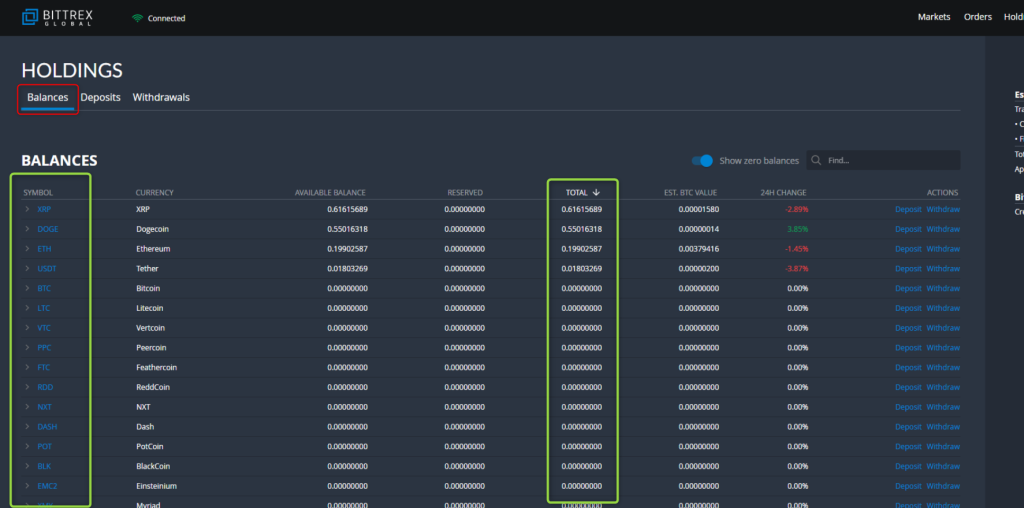This screenshot has width=1024, height=508.
Task: Click the 0.00001580 BTC value for XRP
Action: click(698, 210)
